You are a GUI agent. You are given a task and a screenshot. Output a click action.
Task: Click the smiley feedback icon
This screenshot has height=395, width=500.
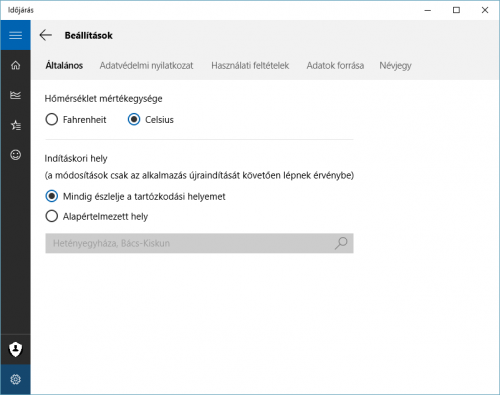coord(15,155)
